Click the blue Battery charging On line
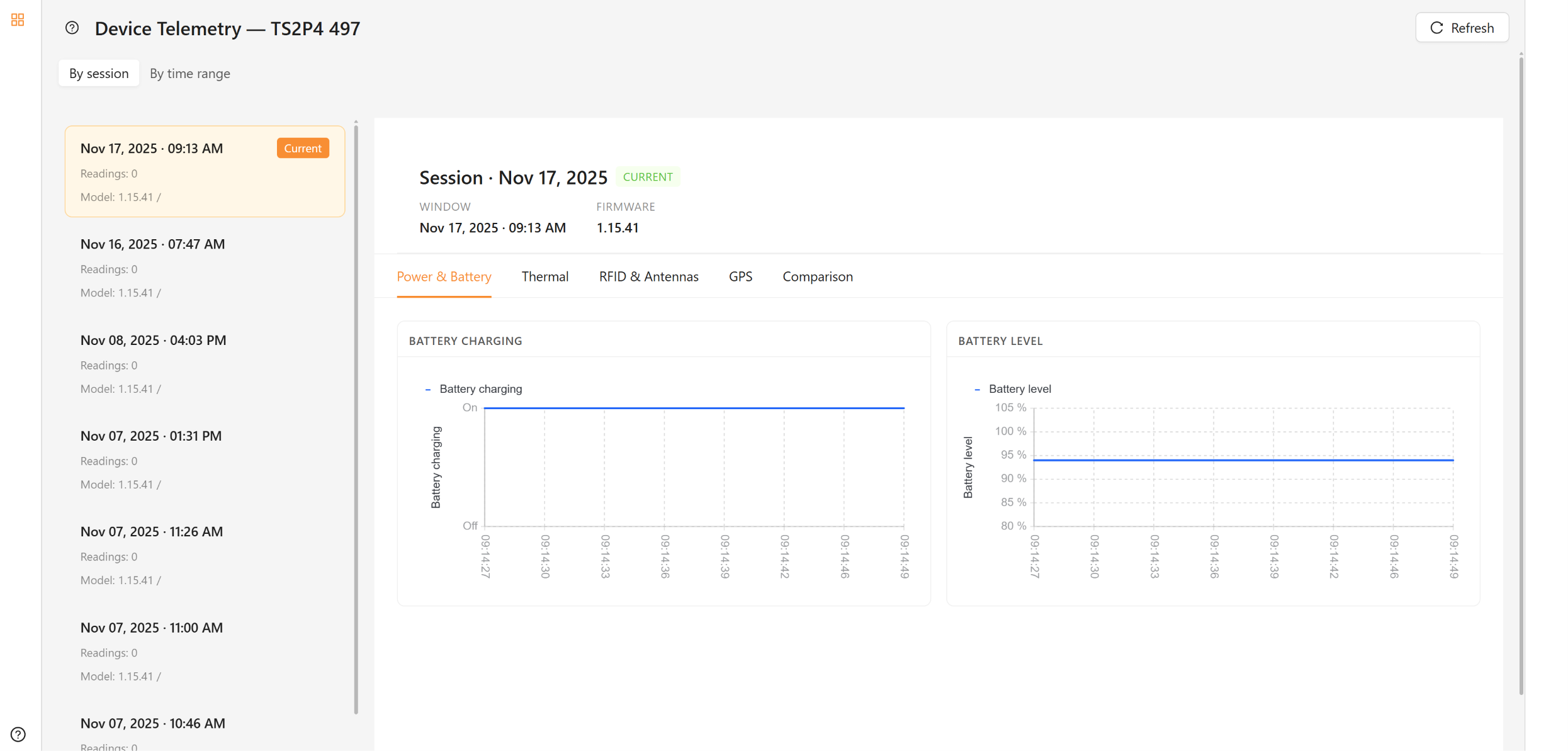This screenshot has width=1568, height=751. [x=694, y=408]
